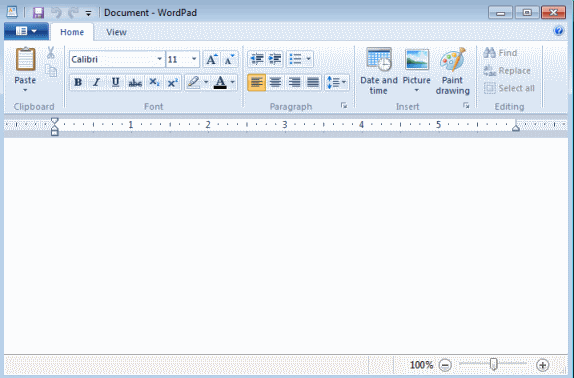Open the line spacing dropdown

(336, 83)
